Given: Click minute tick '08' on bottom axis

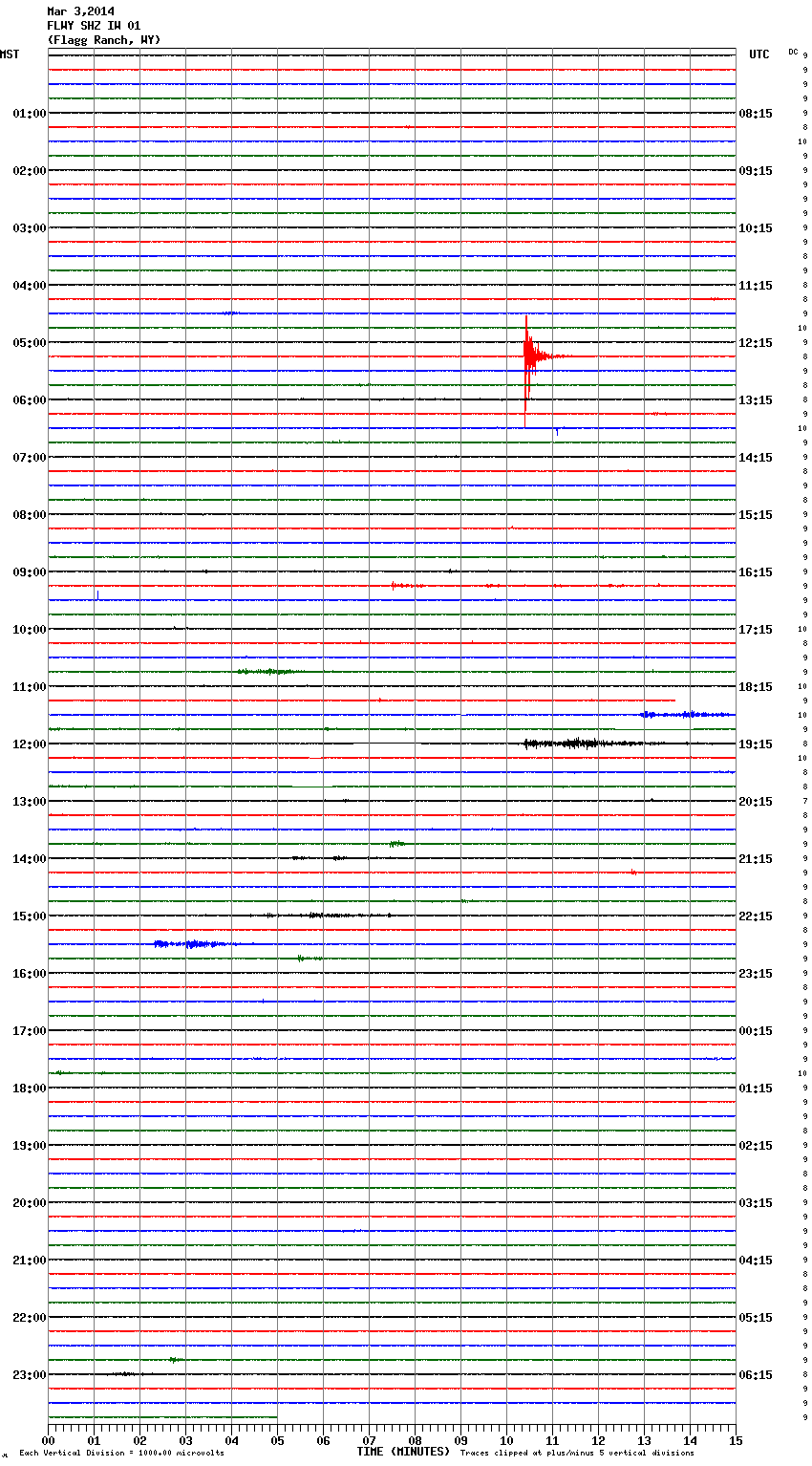Looking at the screenshot, I should (x=415, y=1440).
